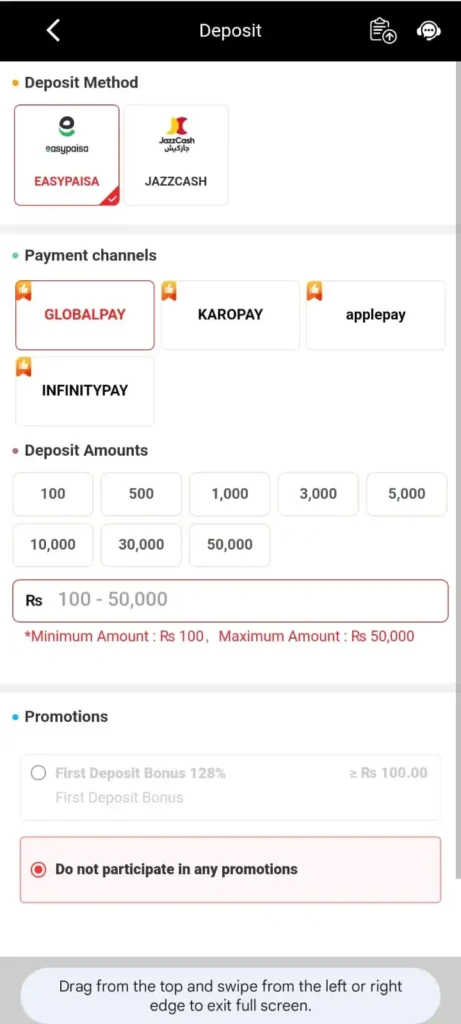Image resolution: width=461 pixels, height=1024 pixels.
Task: Pick the 5,000 deposit amount
Action: tap(407, 494)
